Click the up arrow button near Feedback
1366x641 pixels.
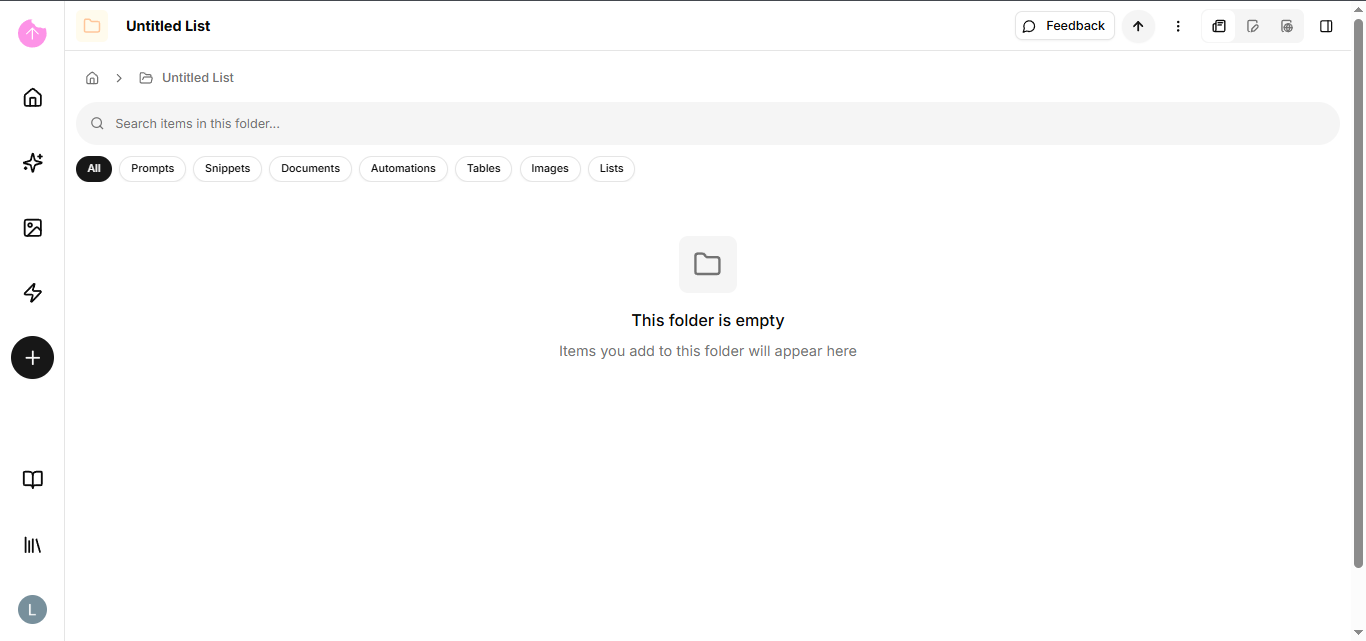[x=1138, y=26]
